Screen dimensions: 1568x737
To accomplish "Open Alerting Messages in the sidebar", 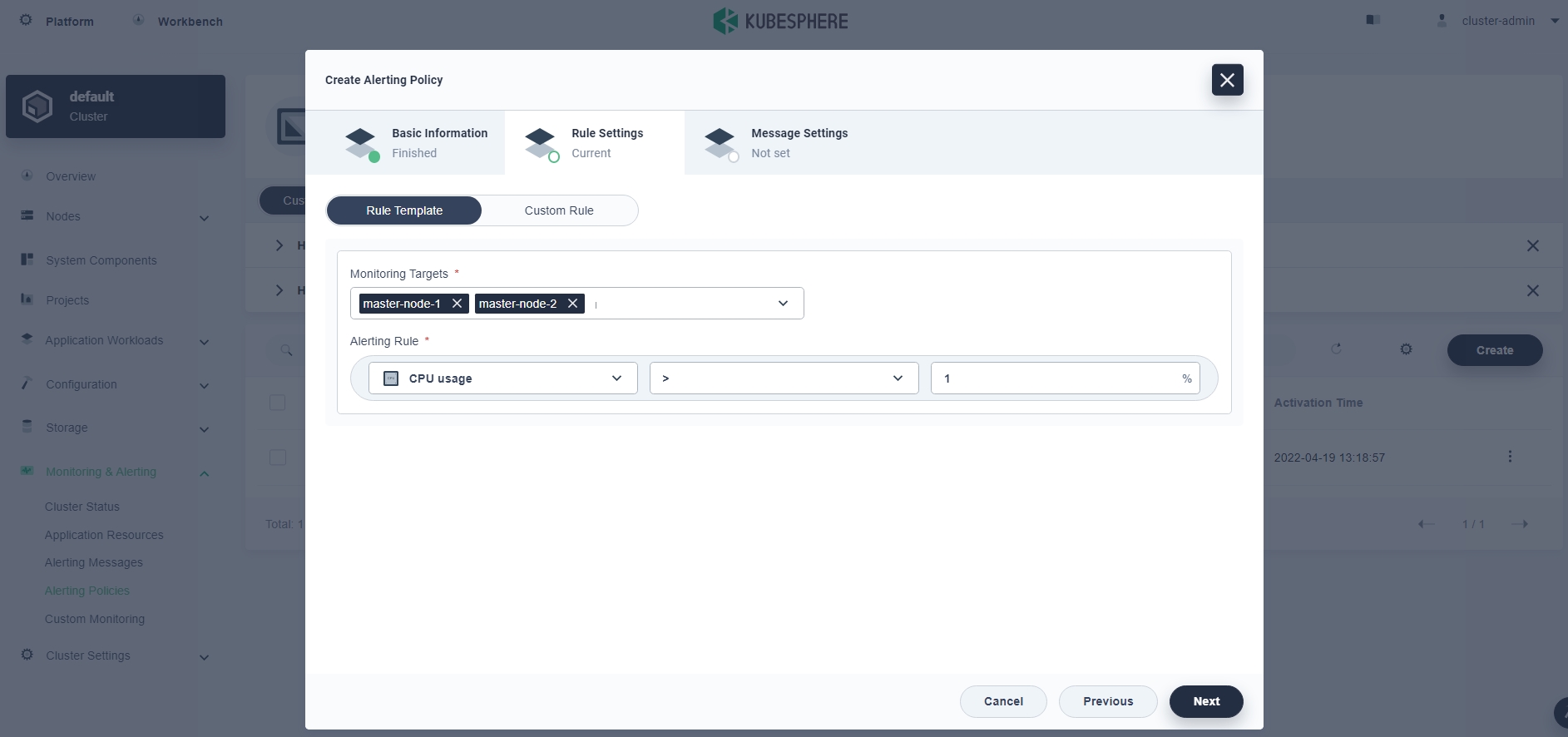I will [x=94, y=562].
